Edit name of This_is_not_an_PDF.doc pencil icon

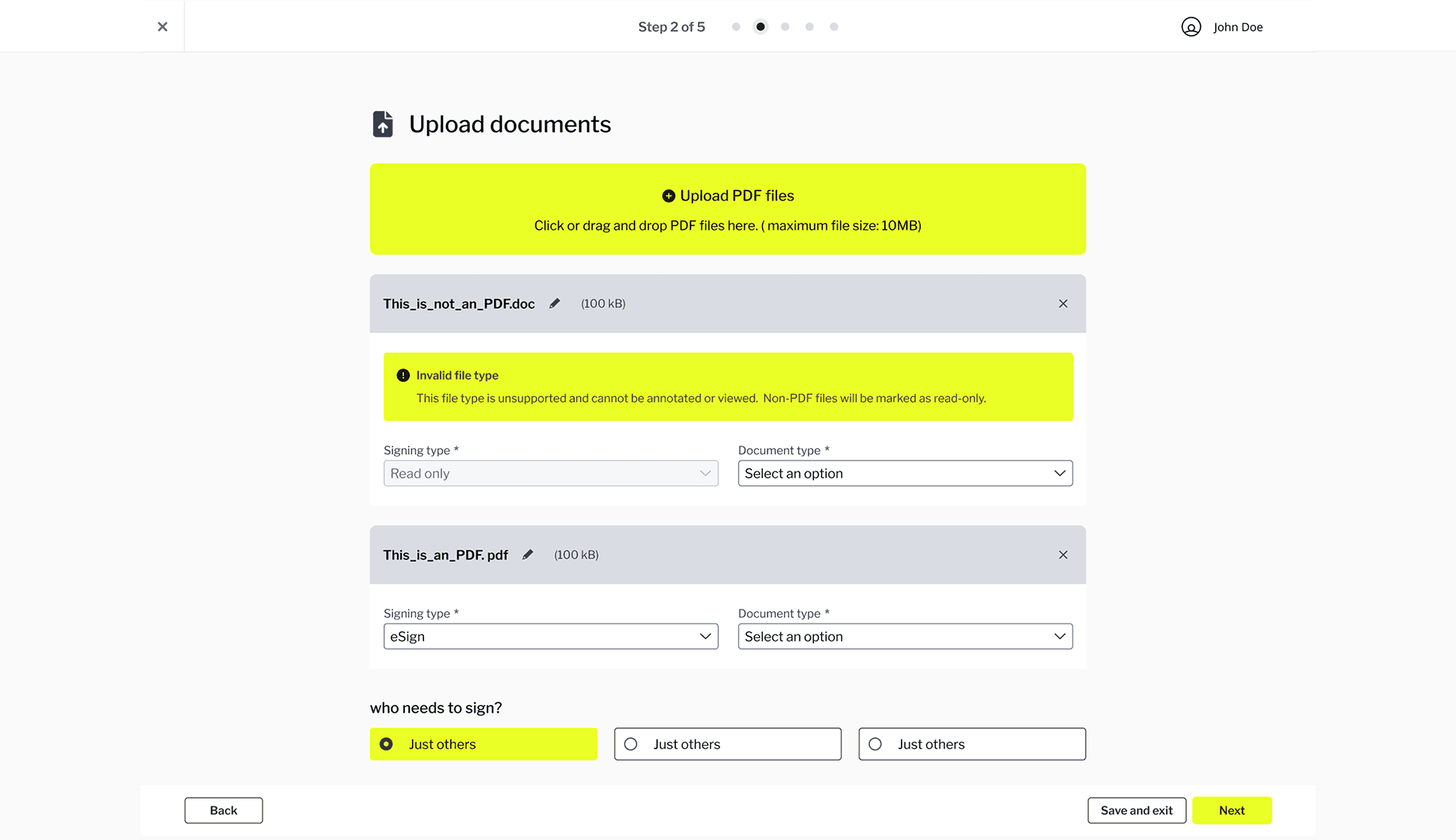click(554, 304)
